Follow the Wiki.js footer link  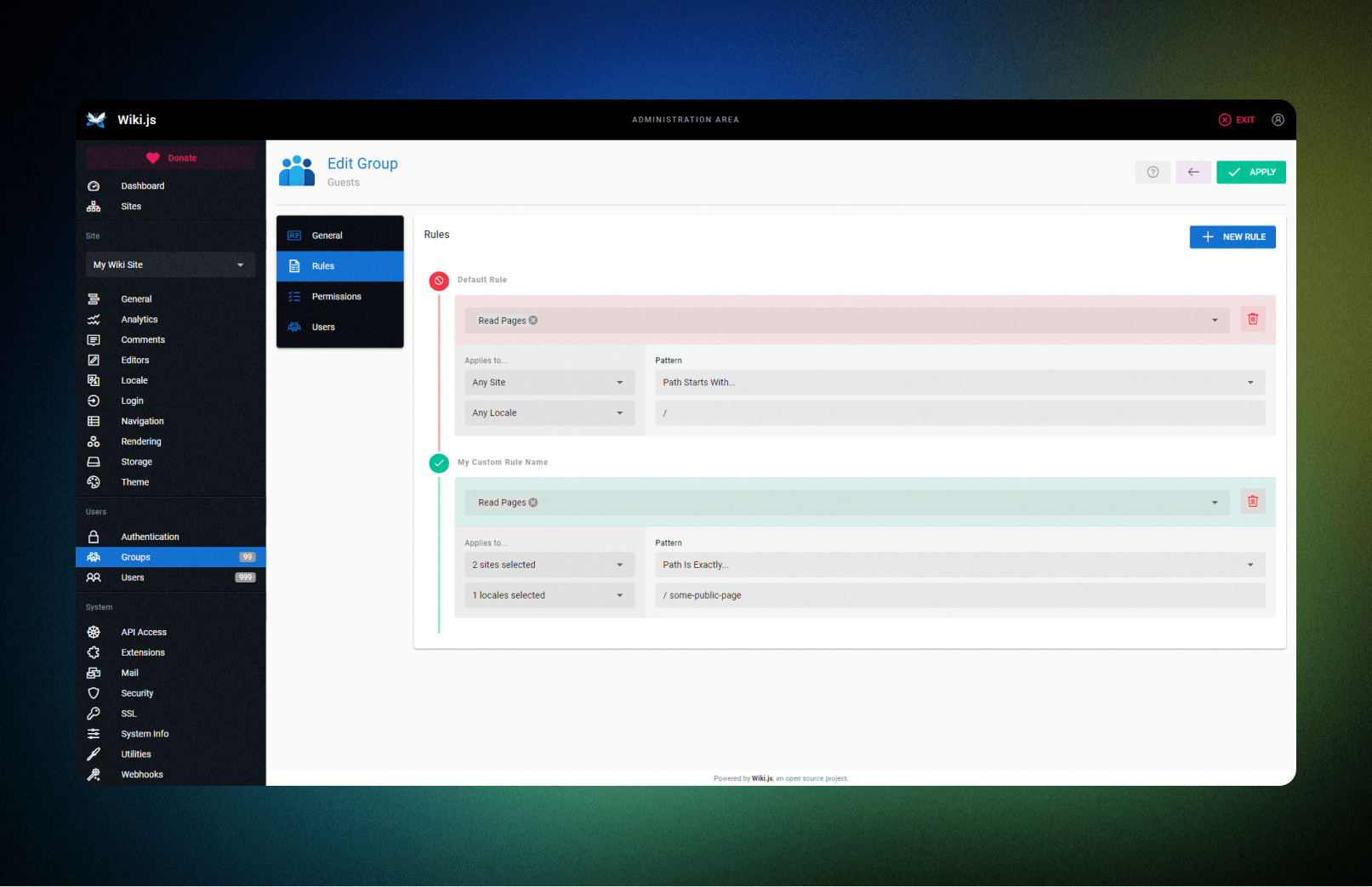click(762, 778)
